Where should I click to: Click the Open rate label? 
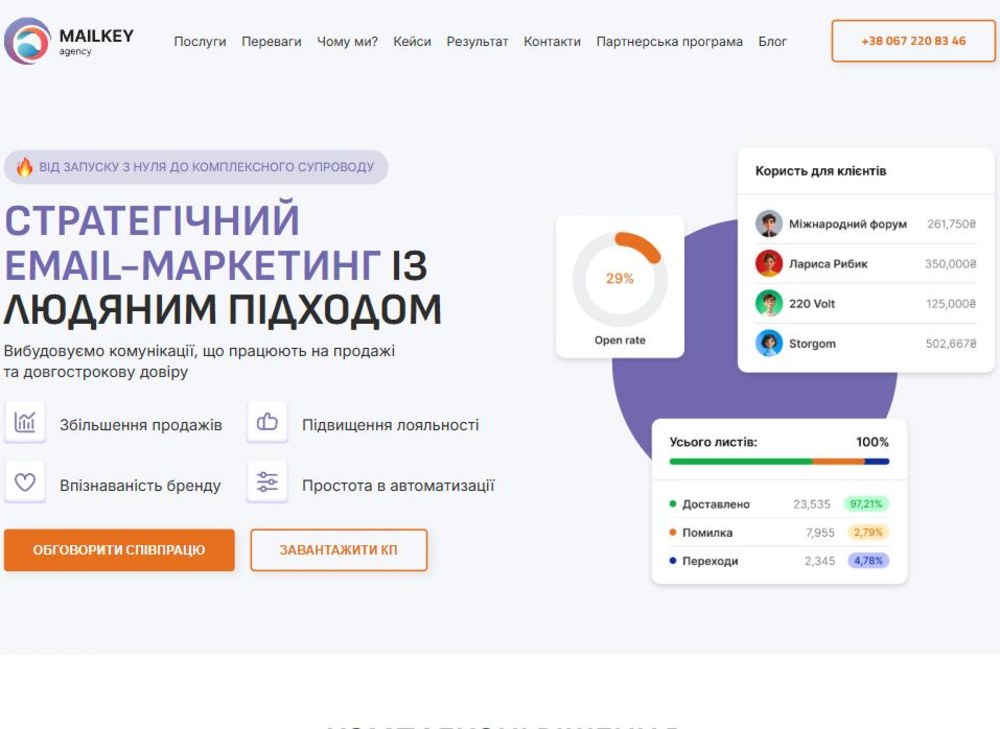pyautogui.click(x=620, y=340)
